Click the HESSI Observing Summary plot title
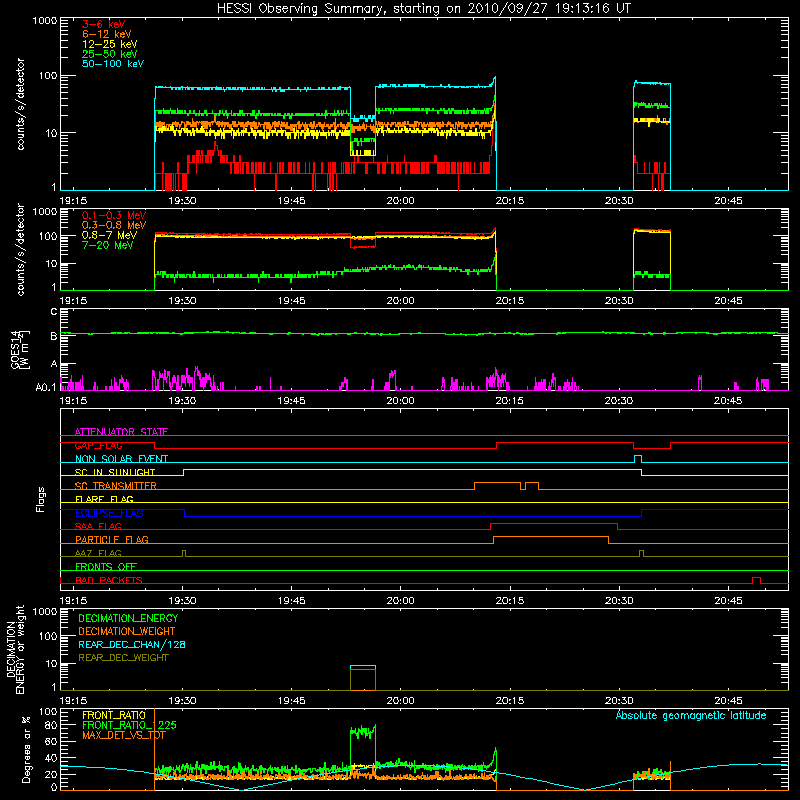 [x=423, y=9]
